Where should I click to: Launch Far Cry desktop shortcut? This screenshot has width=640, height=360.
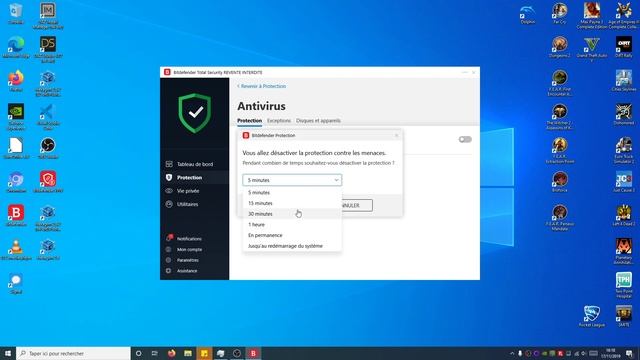[x=560, y=13]
